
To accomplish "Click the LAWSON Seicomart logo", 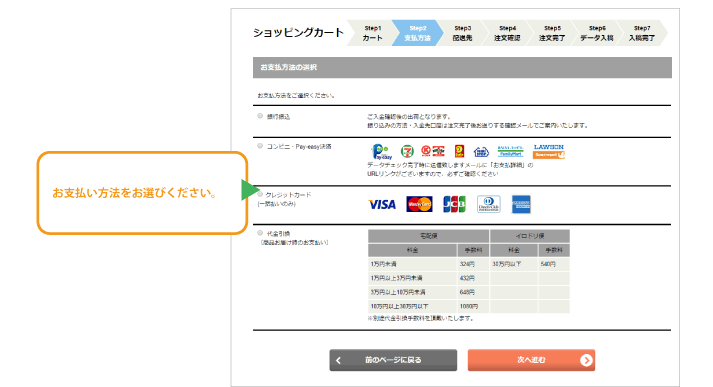I will 549,151.
